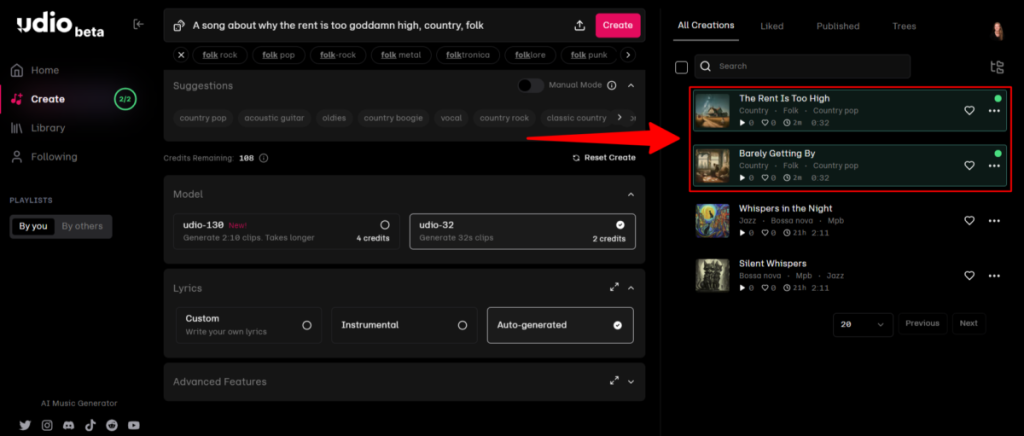Click the upload audio icon
The height and width of the screenshot is (436, 1024).
579,25
